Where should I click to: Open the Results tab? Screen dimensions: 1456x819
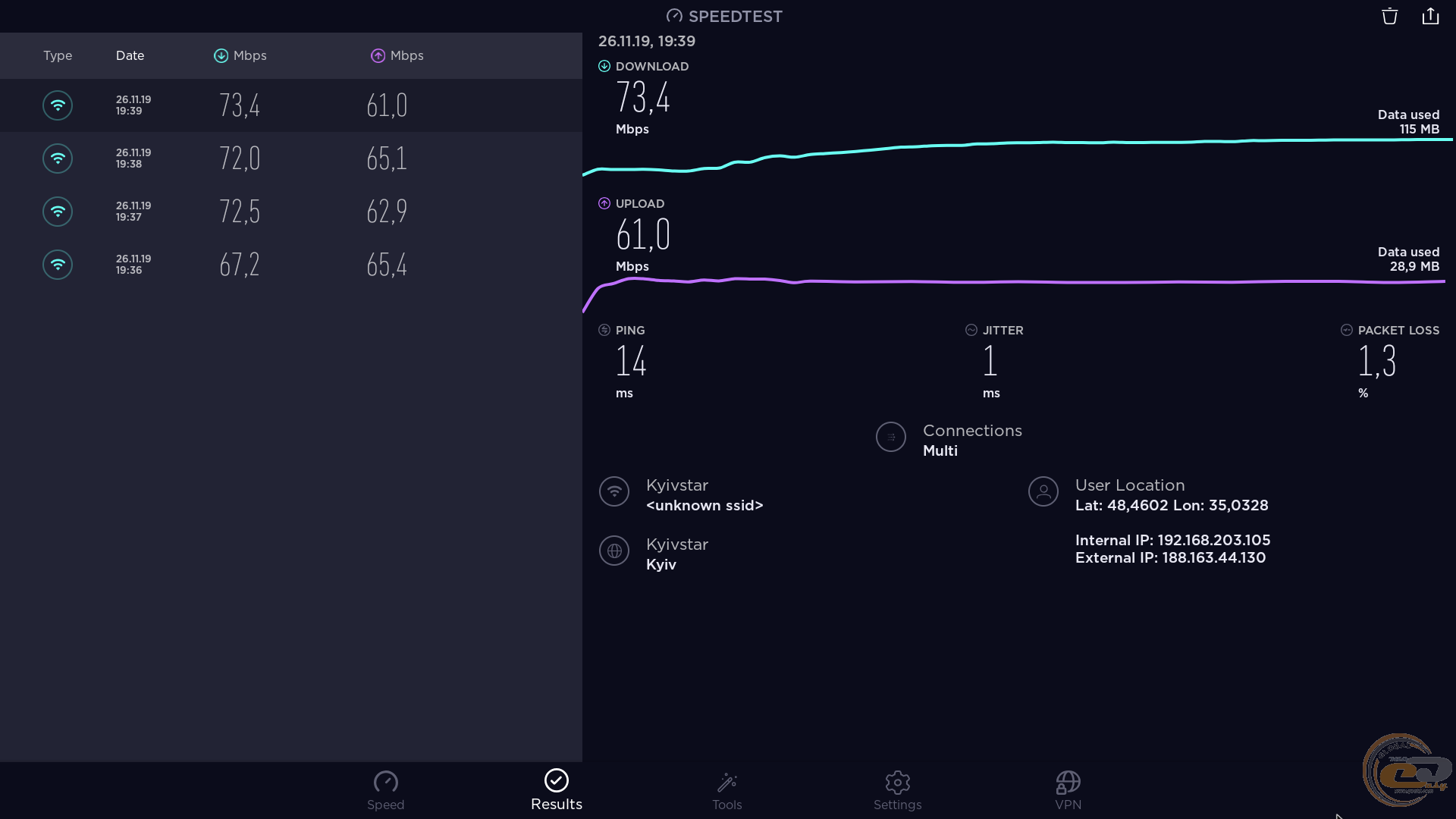click(556, 790)
